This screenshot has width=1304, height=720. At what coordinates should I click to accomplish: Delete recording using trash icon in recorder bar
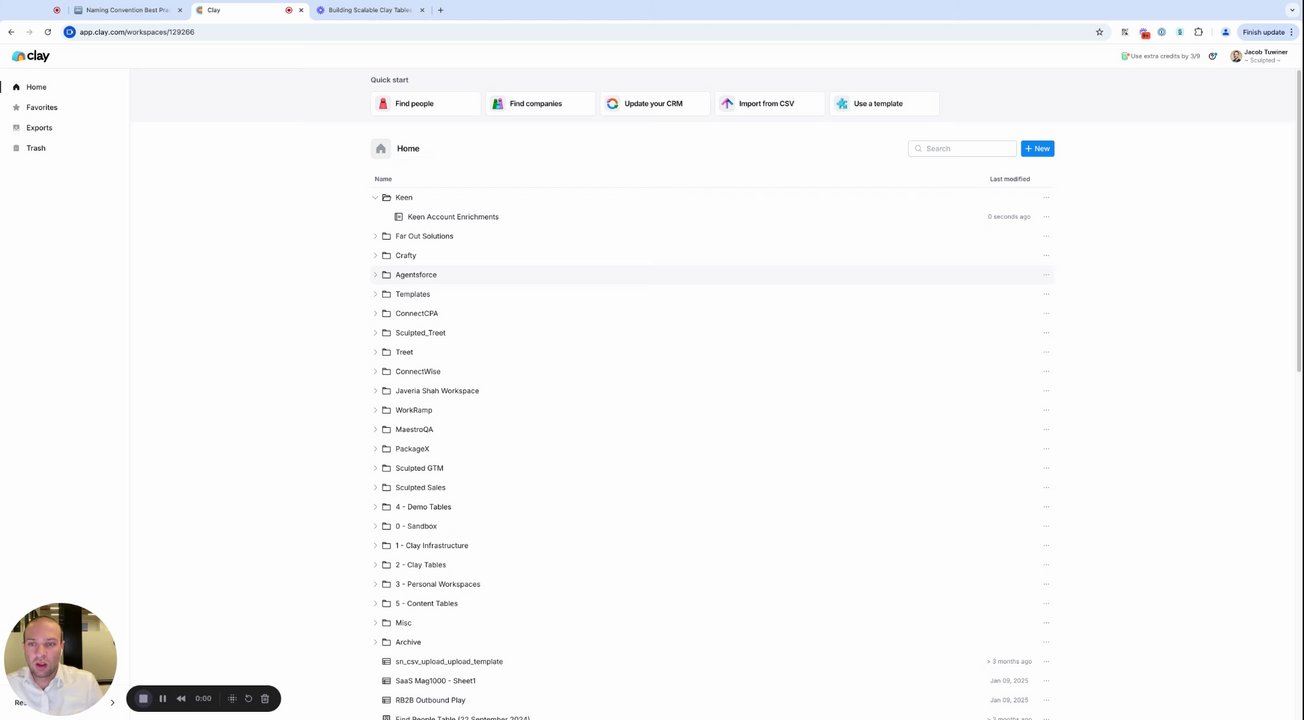265,699
